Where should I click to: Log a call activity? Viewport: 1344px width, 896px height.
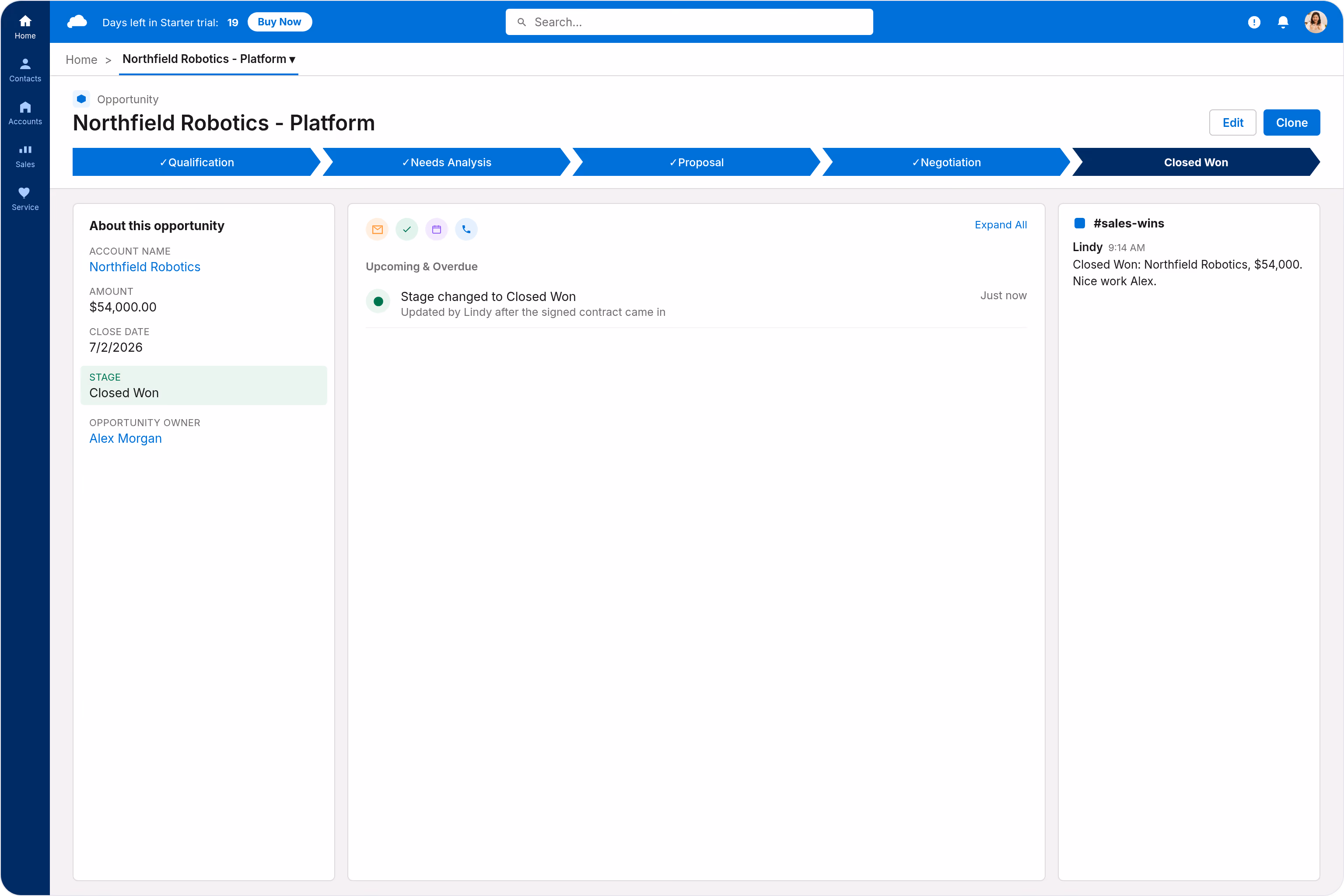click(466, 229)
